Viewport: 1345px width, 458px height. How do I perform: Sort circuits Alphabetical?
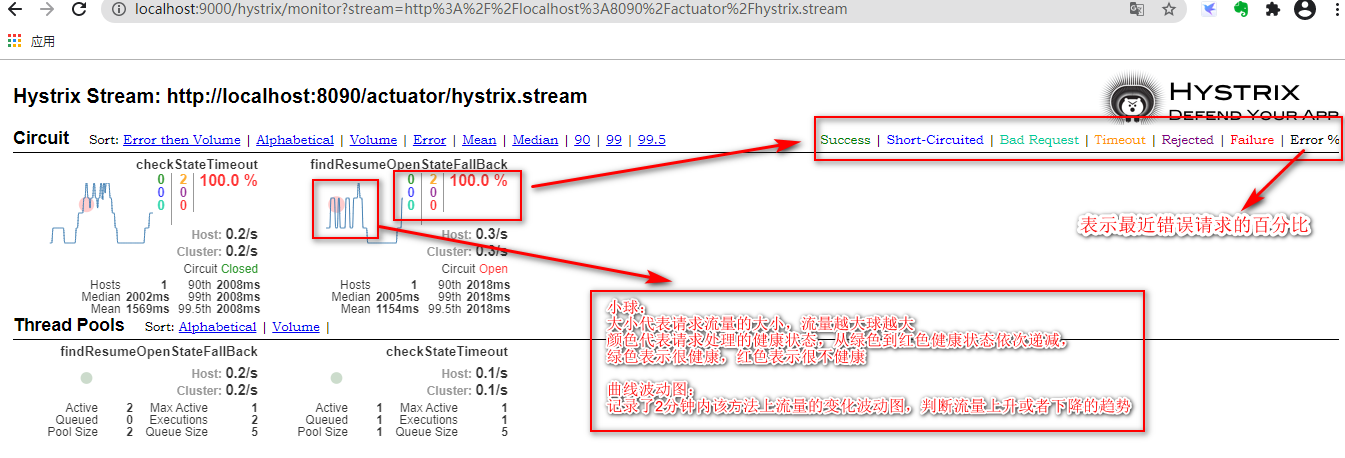295,140
